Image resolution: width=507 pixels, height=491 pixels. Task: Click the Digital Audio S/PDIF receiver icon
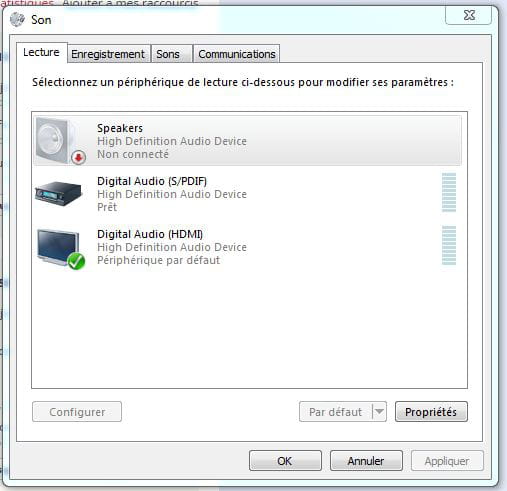pyautogui.click(x=58, y=194)
